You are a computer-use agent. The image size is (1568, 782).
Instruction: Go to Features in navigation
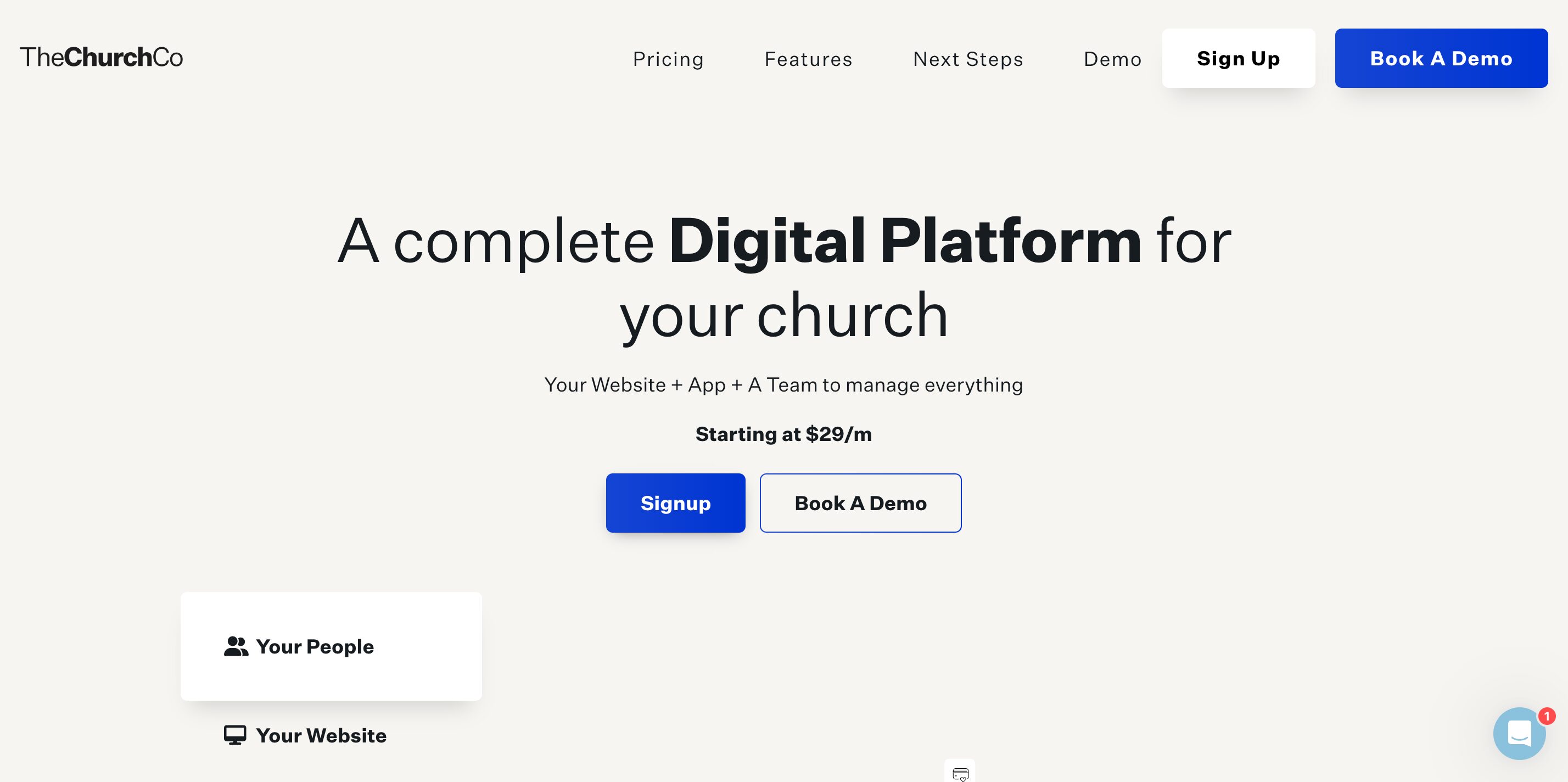pyautogui.click(x=808, y=59)
